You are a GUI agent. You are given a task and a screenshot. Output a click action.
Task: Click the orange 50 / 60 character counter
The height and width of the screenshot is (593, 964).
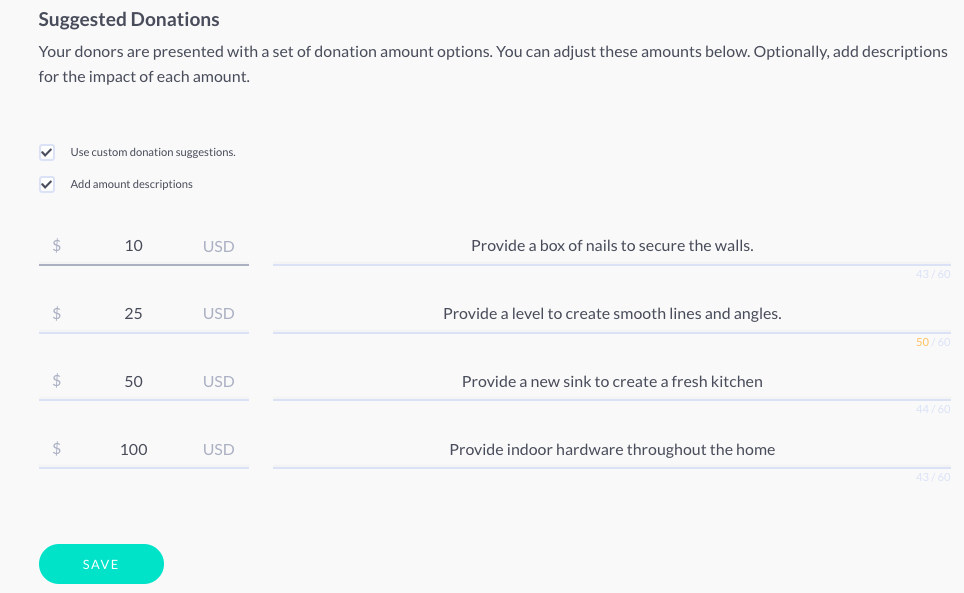[933, 342]
